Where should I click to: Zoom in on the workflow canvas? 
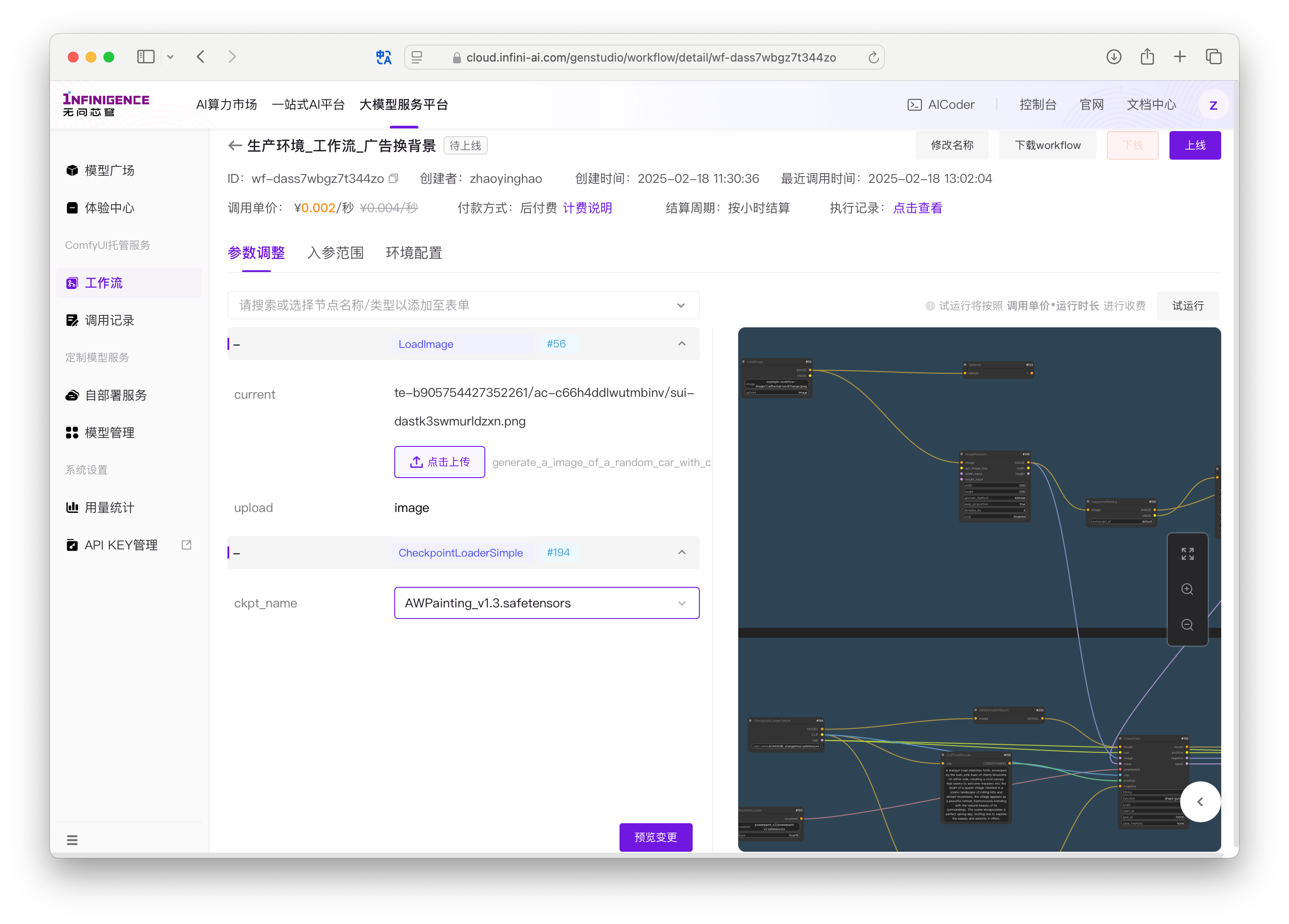(1187, 589)
